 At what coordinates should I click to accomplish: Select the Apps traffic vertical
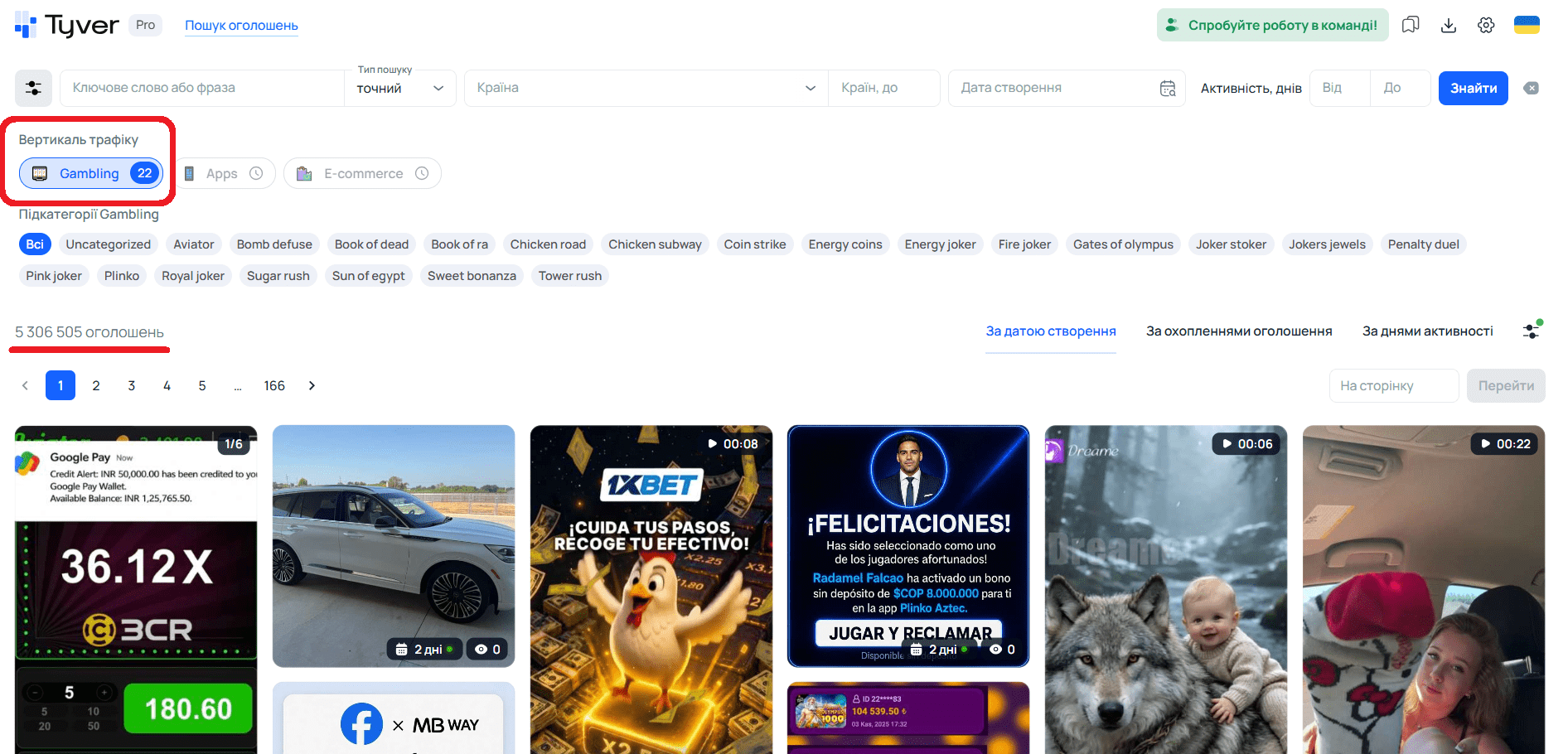click(x=224, y=173)
